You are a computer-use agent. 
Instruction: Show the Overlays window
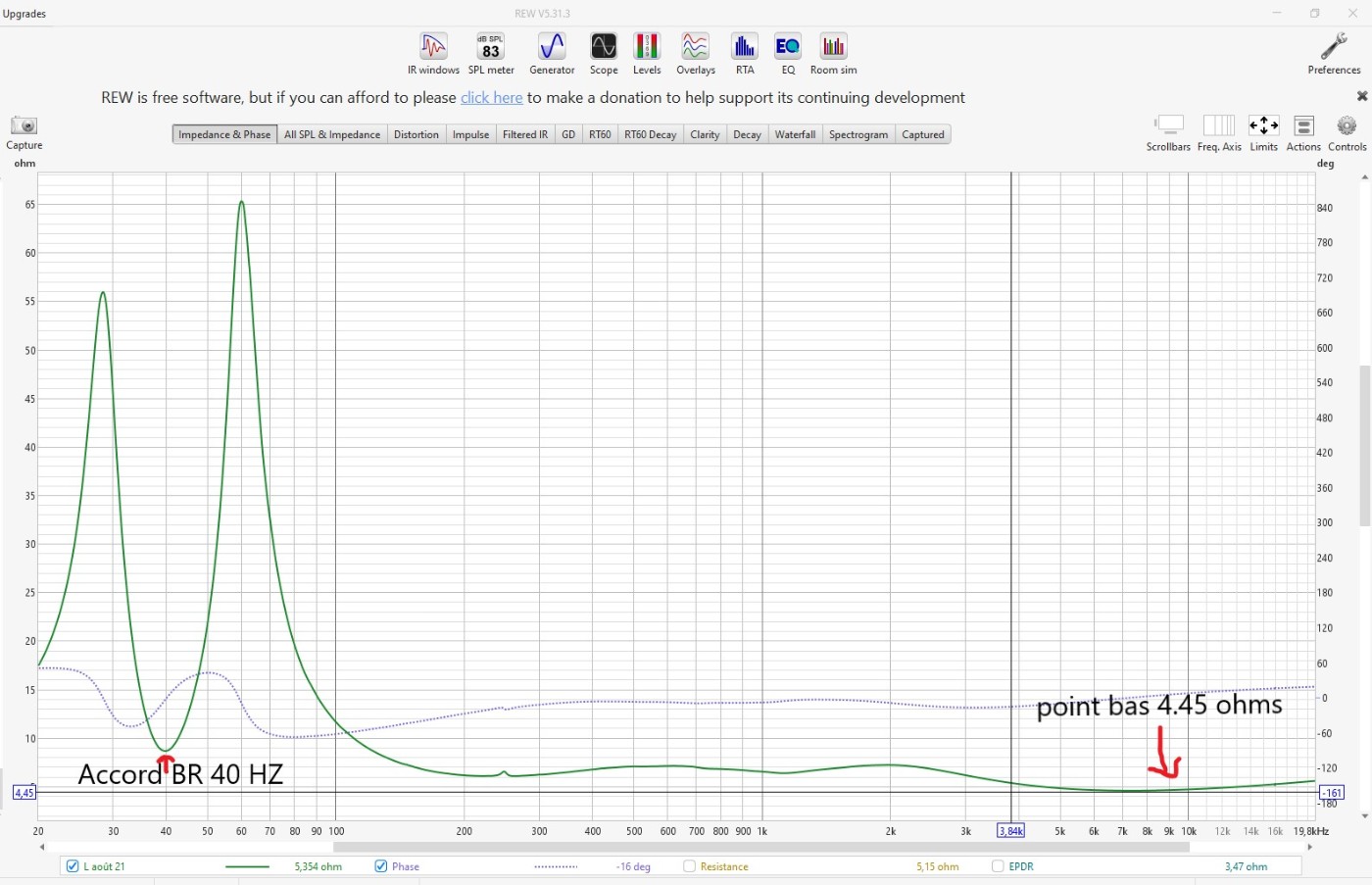click(x=696, y=54)
